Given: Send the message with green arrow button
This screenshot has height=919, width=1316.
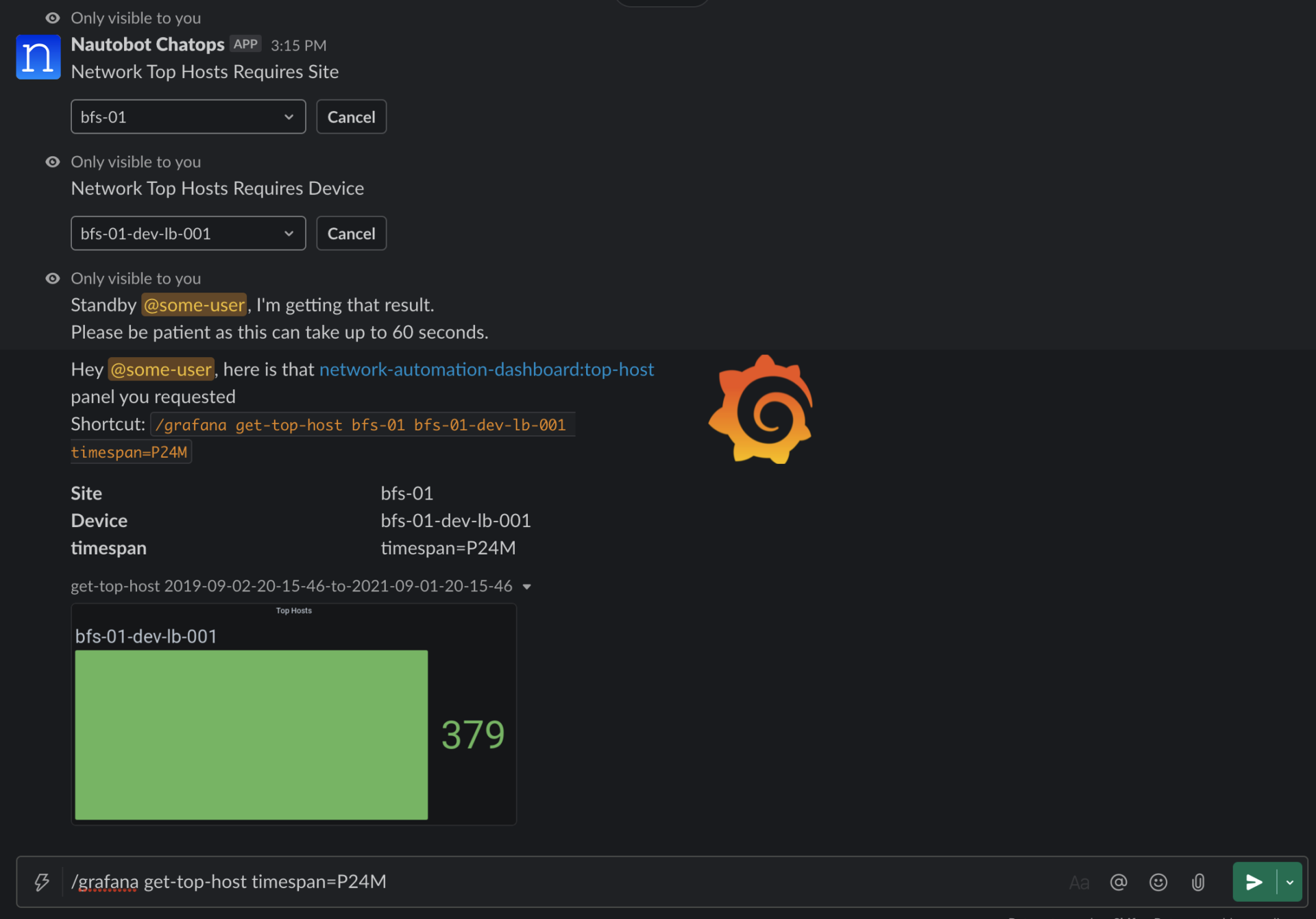Looking at the screenshot, I should point(1254,882).
